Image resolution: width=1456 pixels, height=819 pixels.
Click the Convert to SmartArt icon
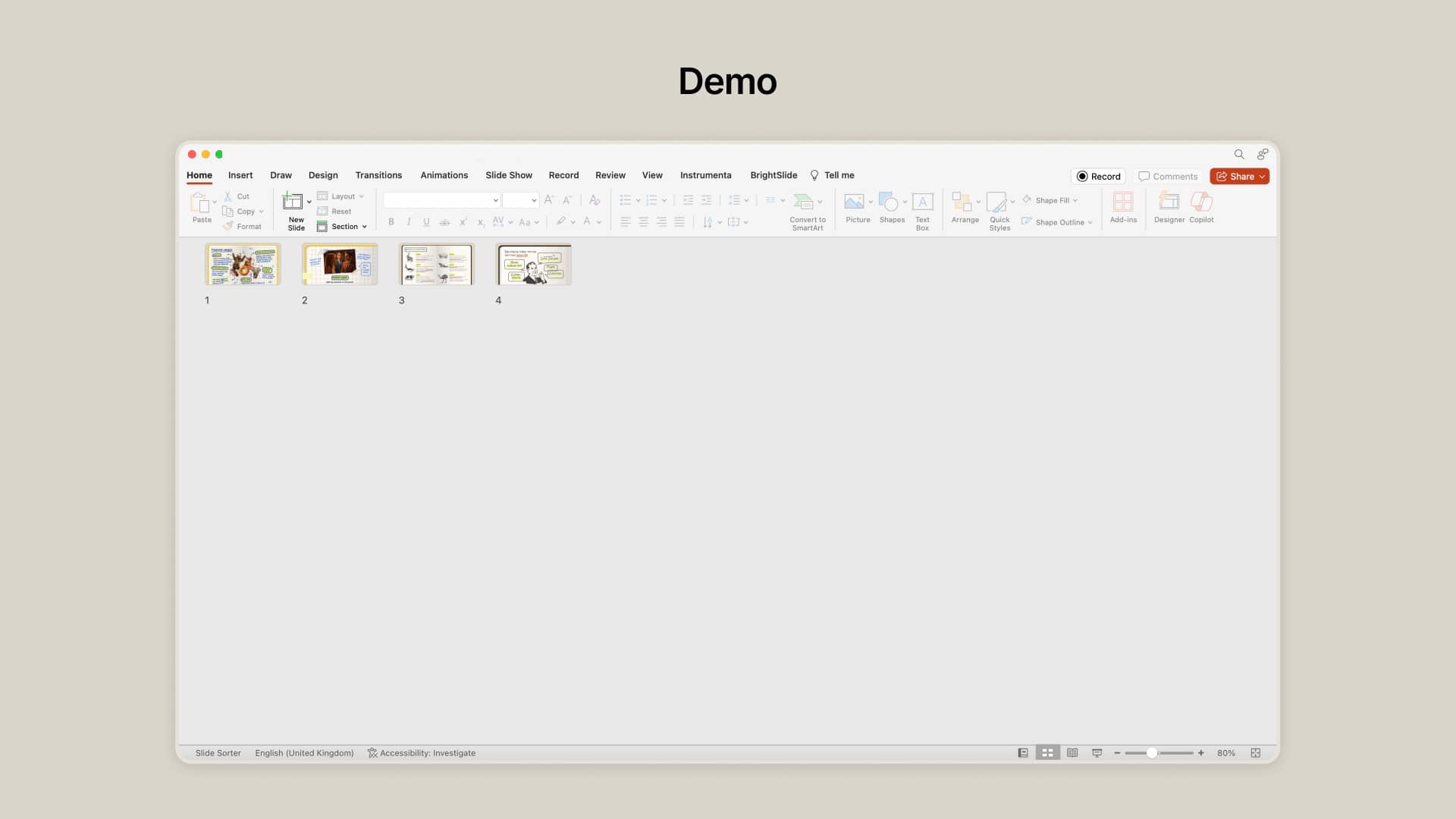803,202
